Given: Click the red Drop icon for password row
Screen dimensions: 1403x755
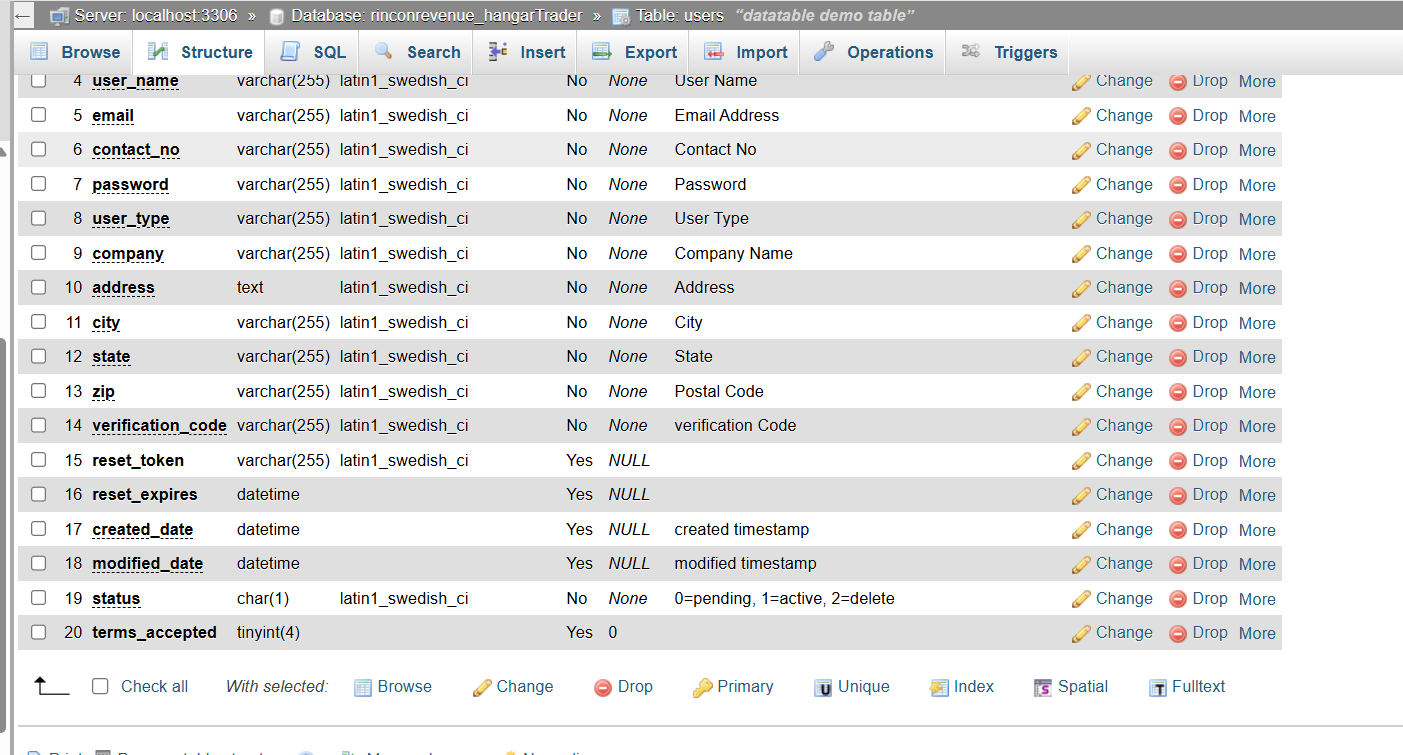Looking at the screenshot, I should tap(1178, 185).
